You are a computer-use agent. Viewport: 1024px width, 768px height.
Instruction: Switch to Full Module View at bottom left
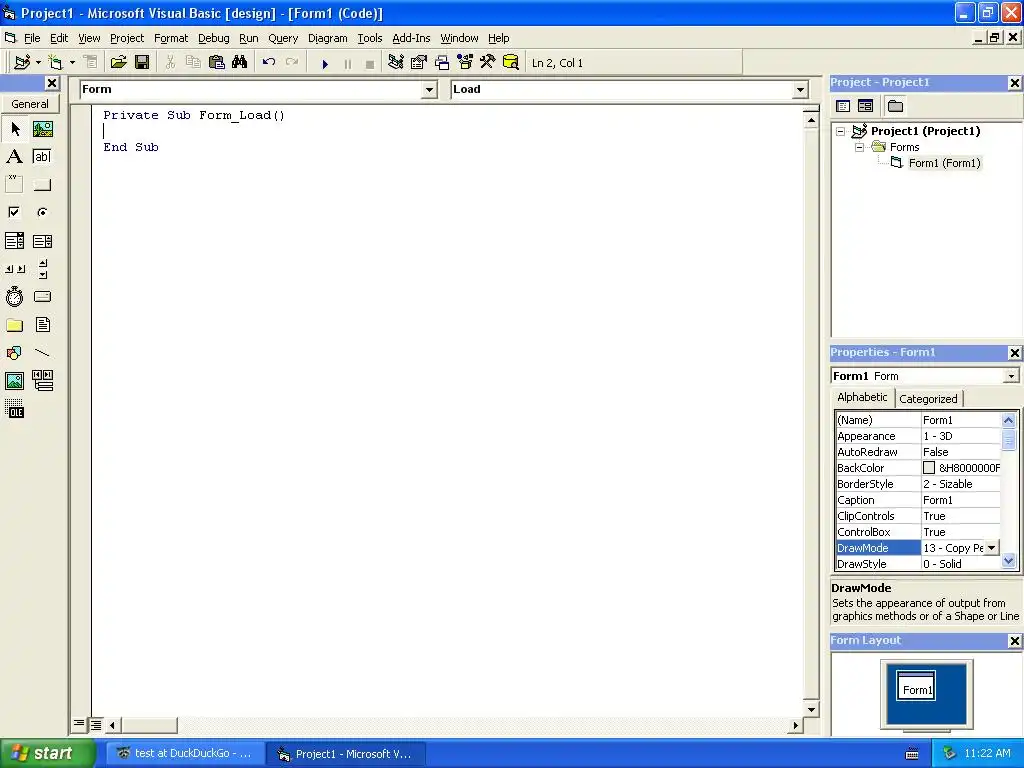tap(96, 724)
